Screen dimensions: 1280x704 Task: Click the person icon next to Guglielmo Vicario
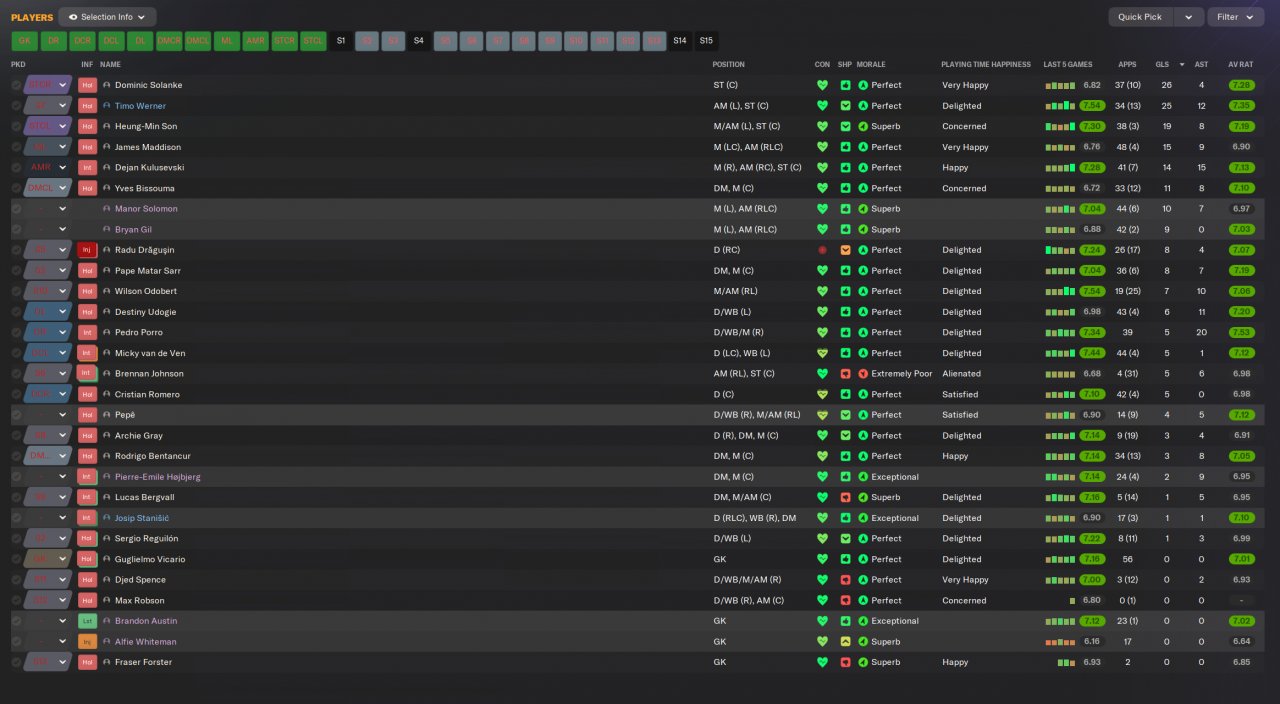coord(107,559)
